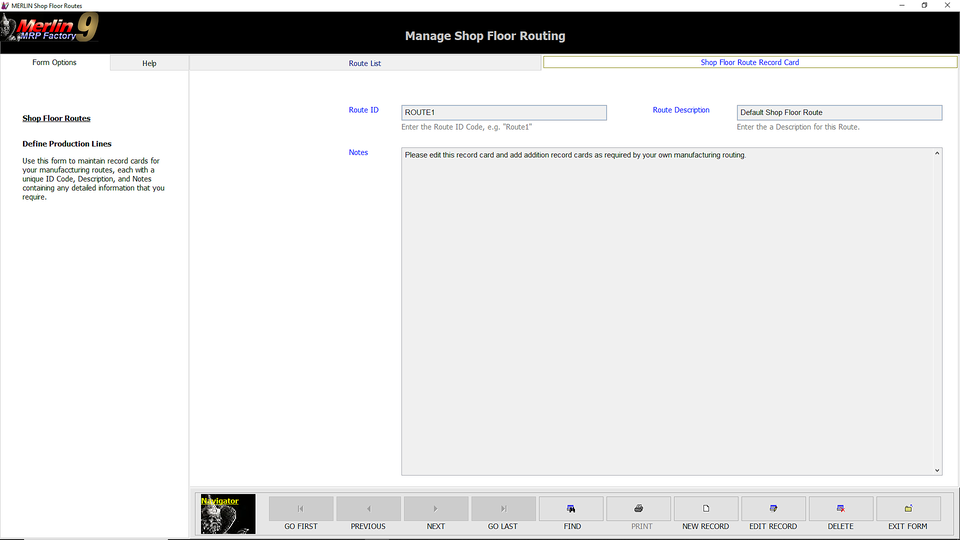Viewport: 960px width, 540px height.
Task: Click the Previous record arrow icon
Action: coord(368,509)
